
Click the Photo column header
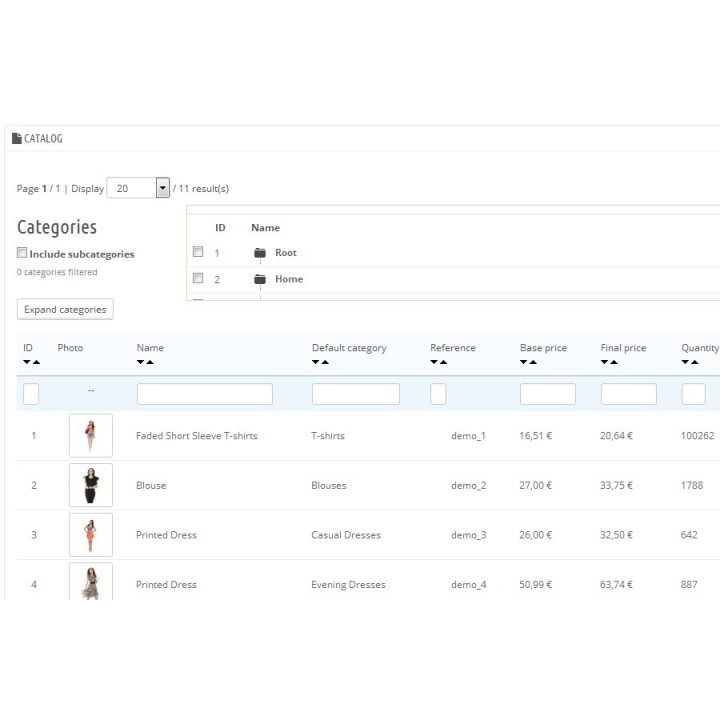tap(70, 348)
